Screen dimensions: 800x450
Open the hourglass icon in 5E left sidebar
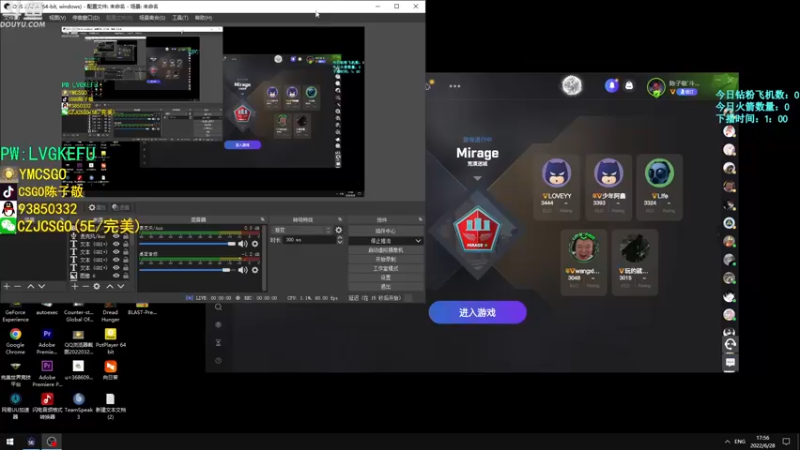coord(218,342)
